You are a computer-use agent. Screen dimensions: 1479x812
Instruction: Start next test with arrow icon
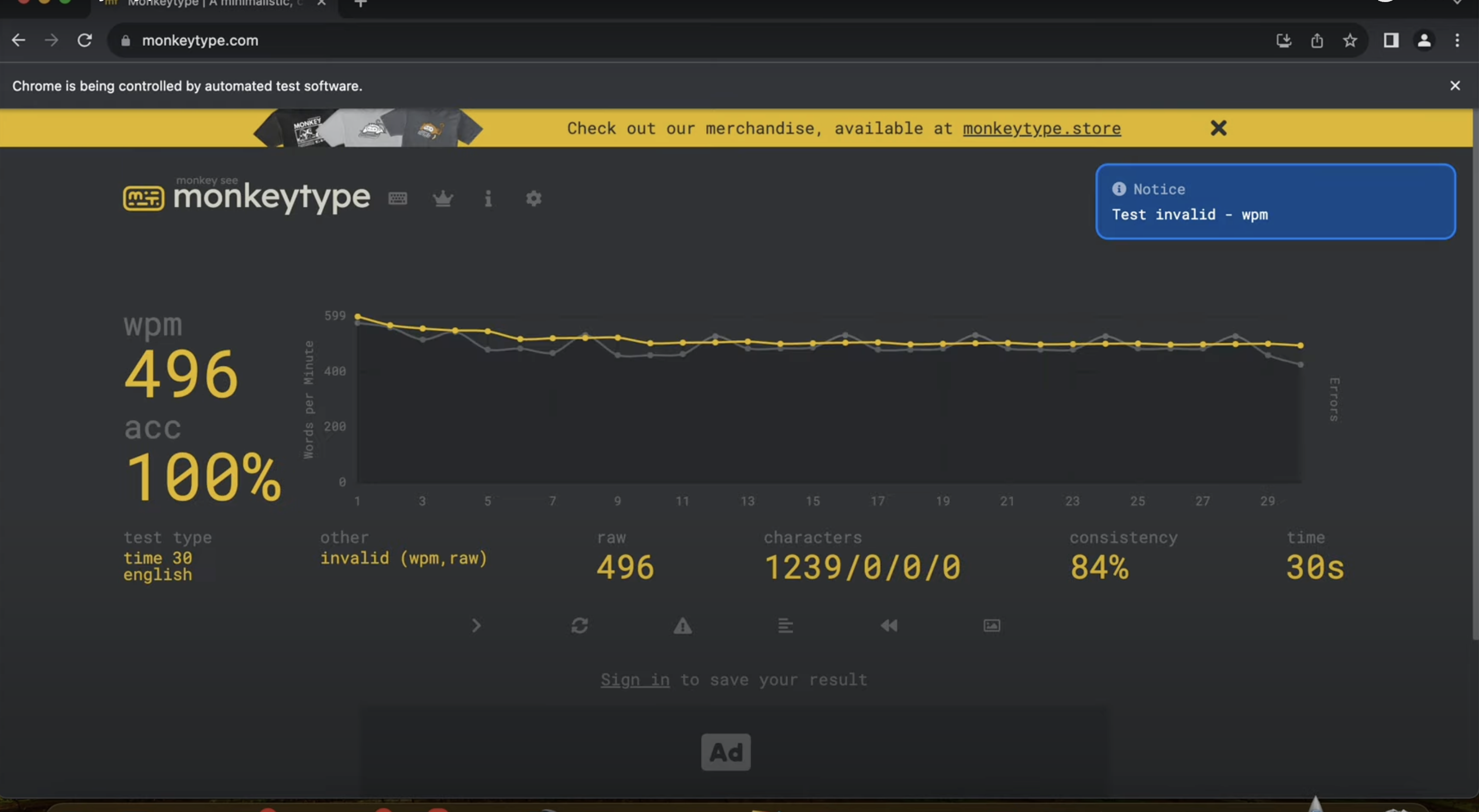tap(476, 625)
